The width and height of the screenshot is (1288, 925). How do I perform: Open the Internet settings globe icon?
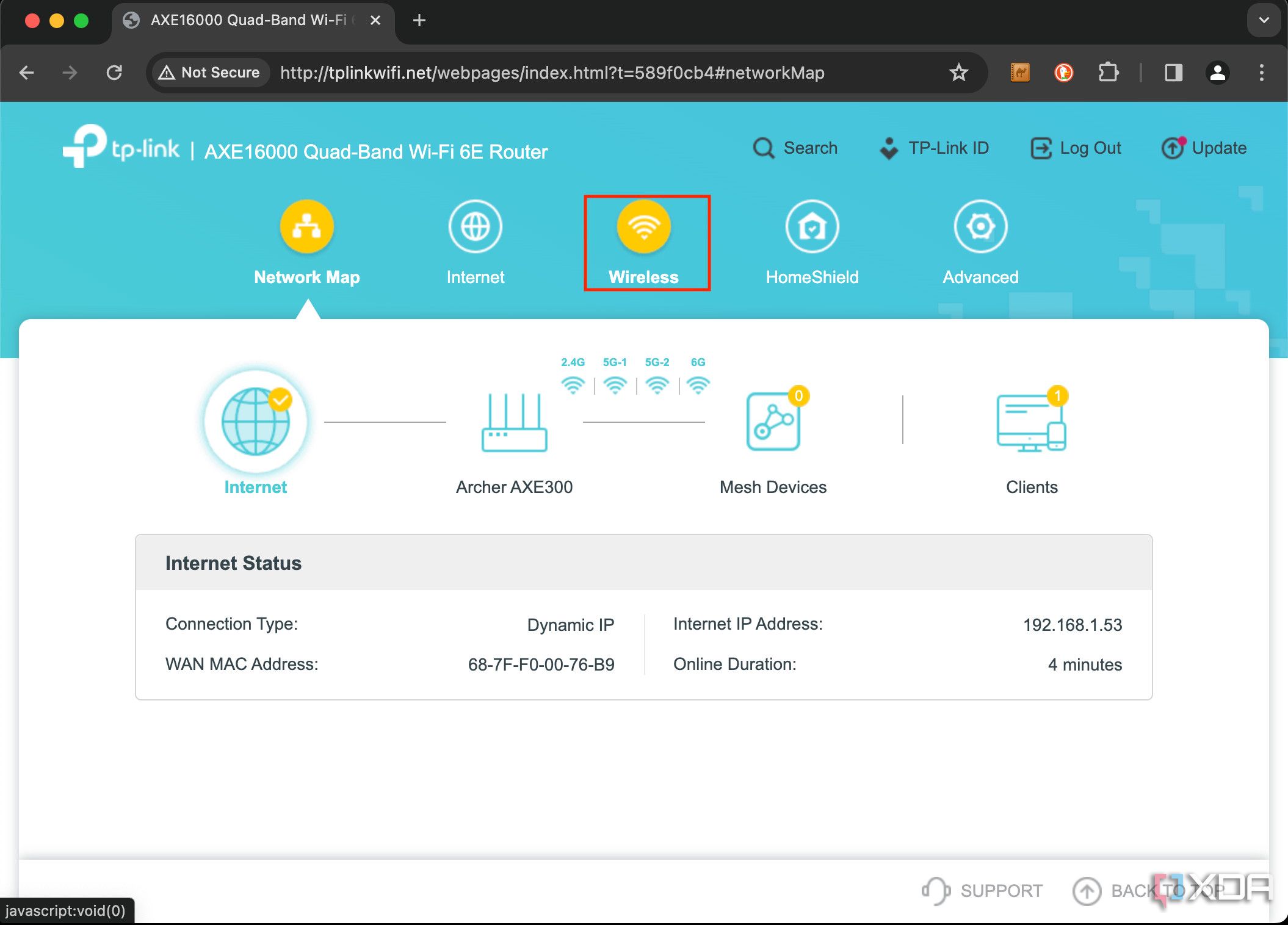point(475,226)
